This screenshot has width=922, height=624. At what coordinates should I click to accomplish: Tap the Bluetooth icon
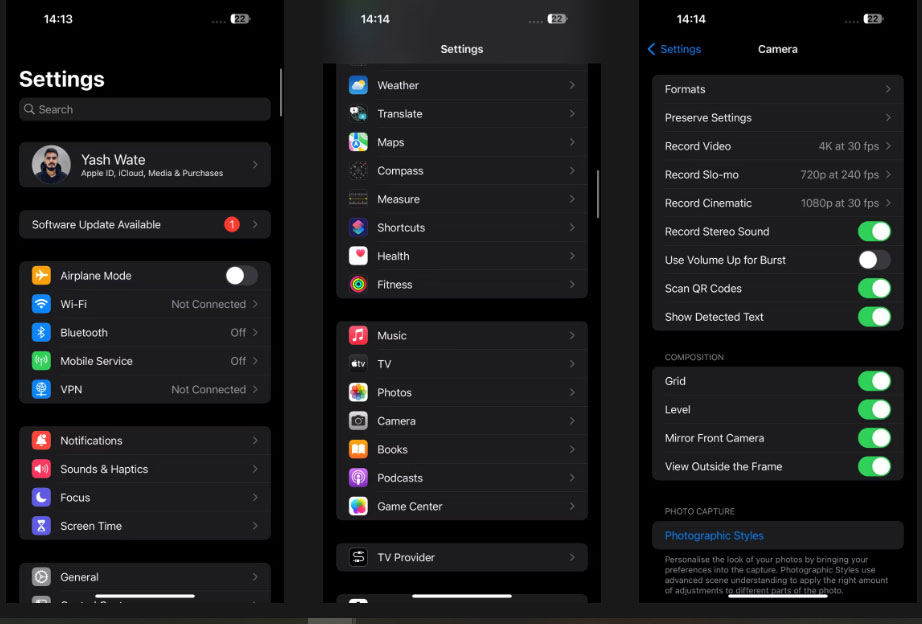pos(41,332)
